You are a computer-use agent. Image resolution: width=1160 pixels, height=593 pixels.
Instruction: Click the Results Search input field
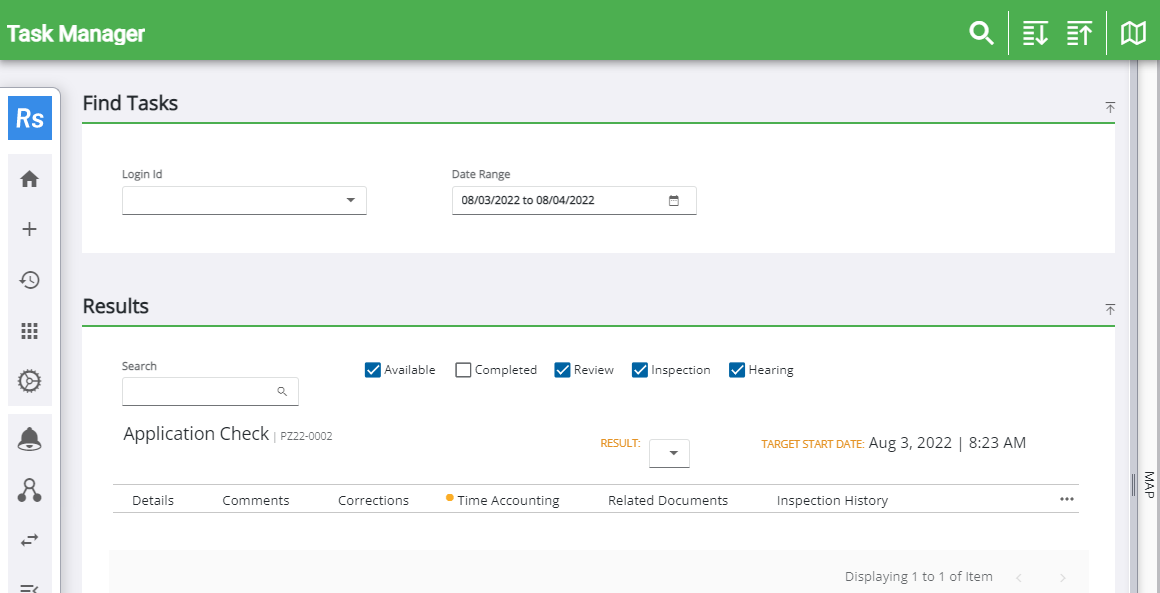coord(200,391)
